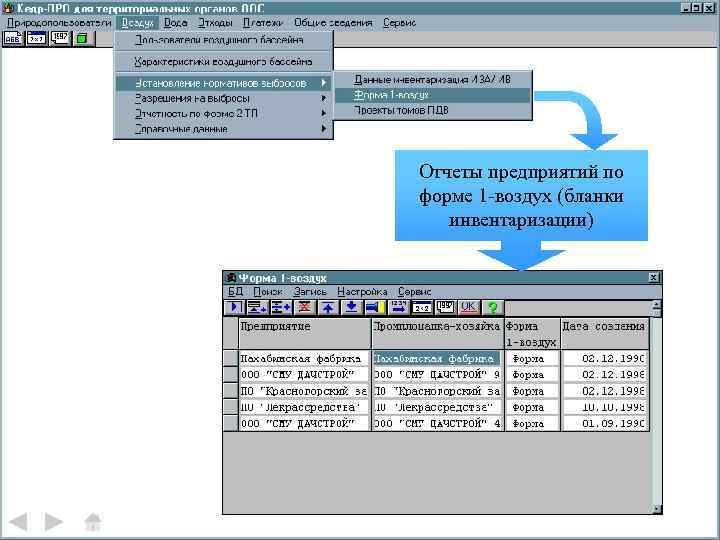Open the Общие сведения menu
Image resolution: width=720 pixels, height=540 pixels.
click(333, 22)
